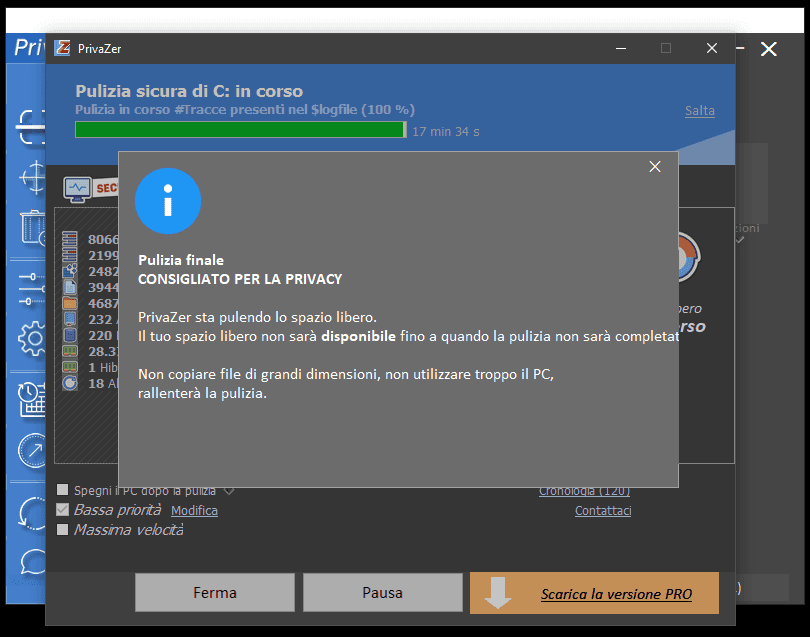
Task: Open the speech bubble icon in the sidebar
Action: (x=33, y=562)
